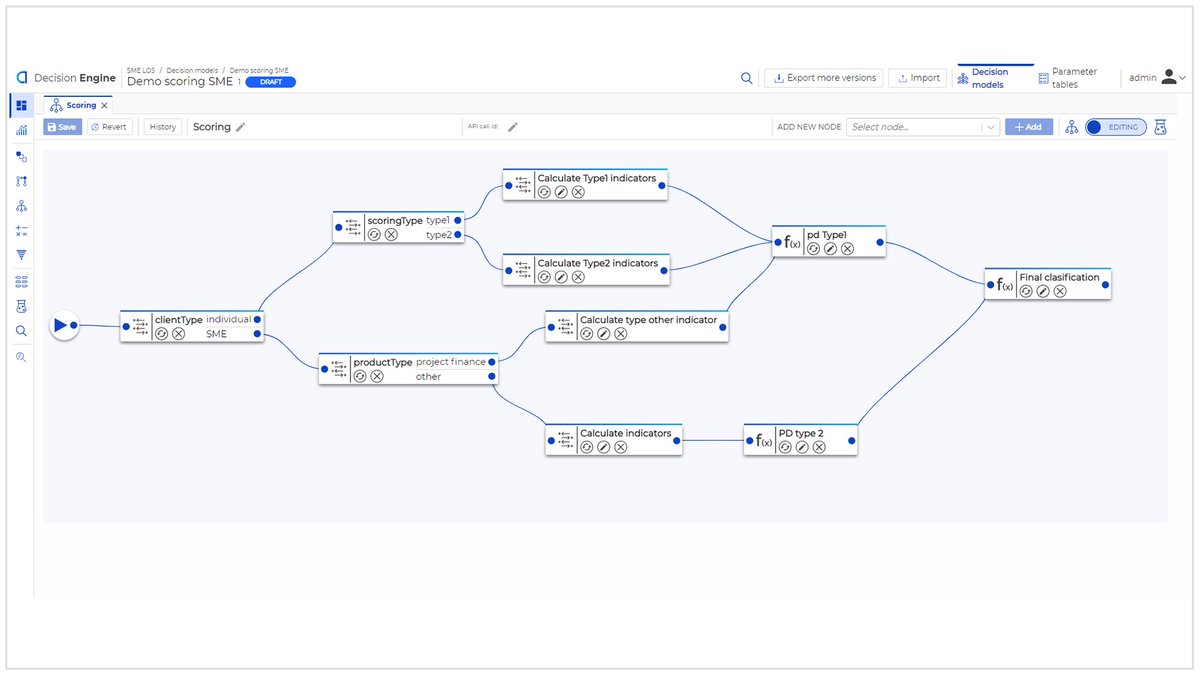Viewport: 1200px width, 675px height.
Task: Click the Decision models breadcrumb link
Action: click(x=194, y=70)
